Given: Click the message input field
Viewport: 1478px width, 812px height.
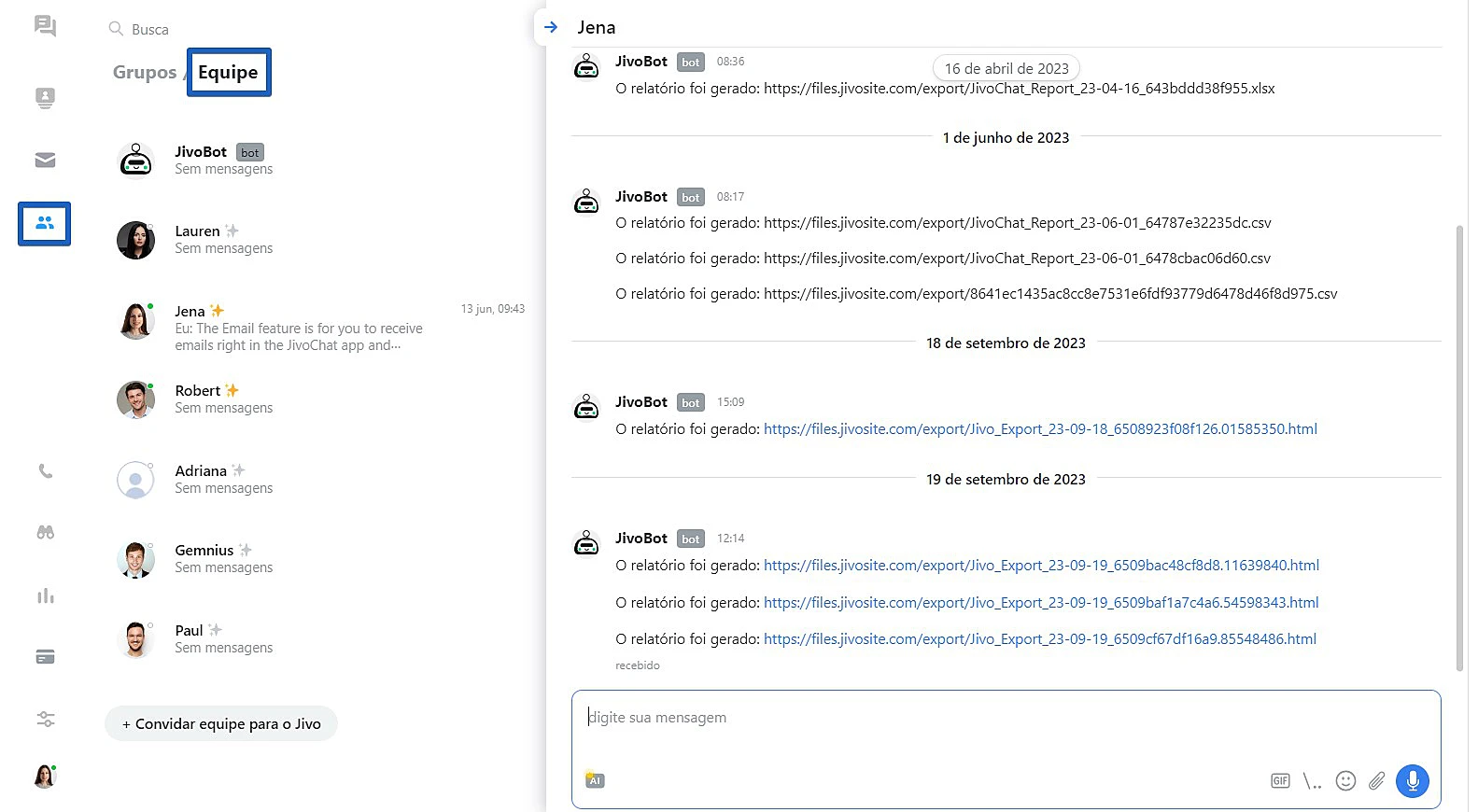Looking at the screenshot, I should click(1005, 728).
